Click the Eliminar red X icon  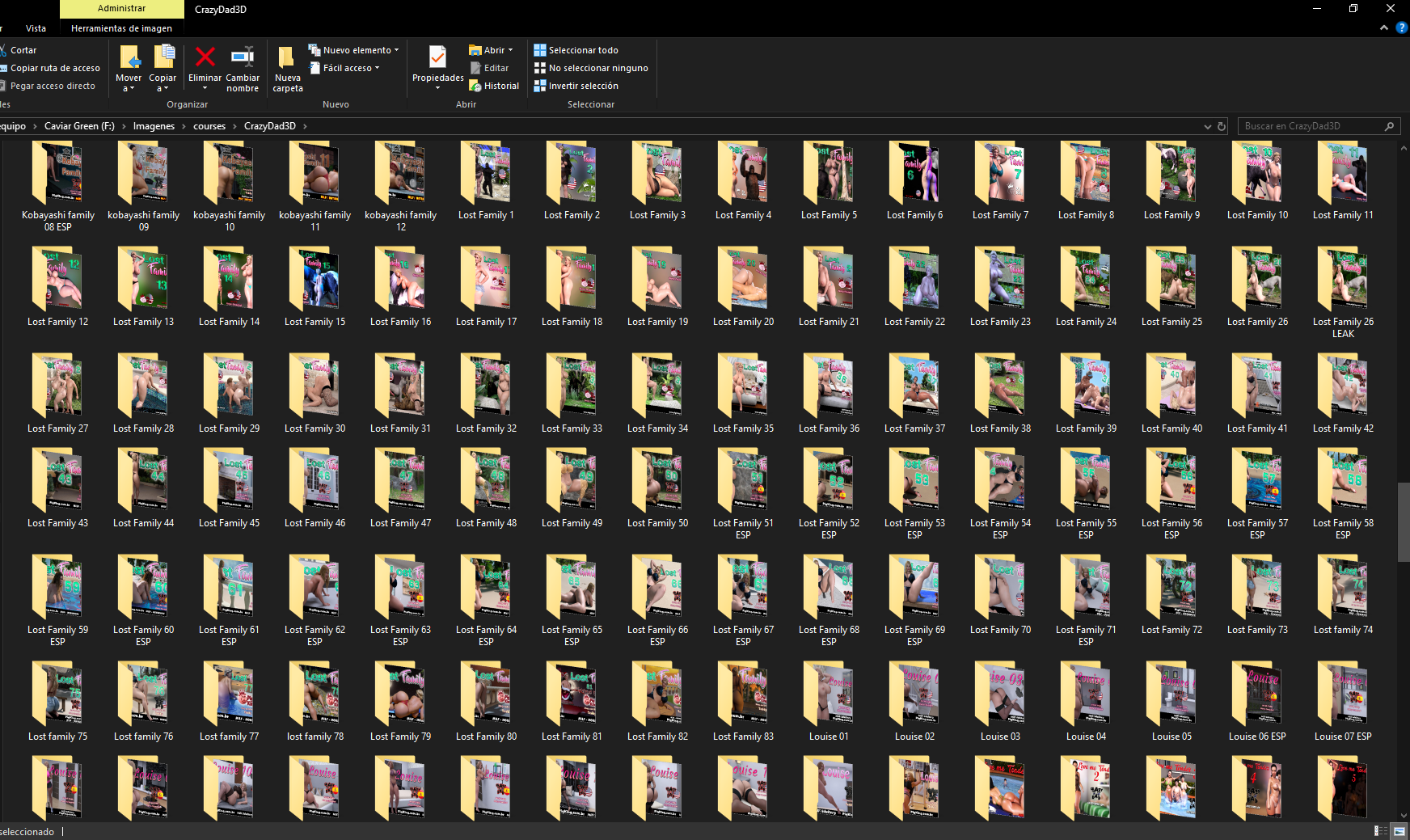(x=205, y=57)
